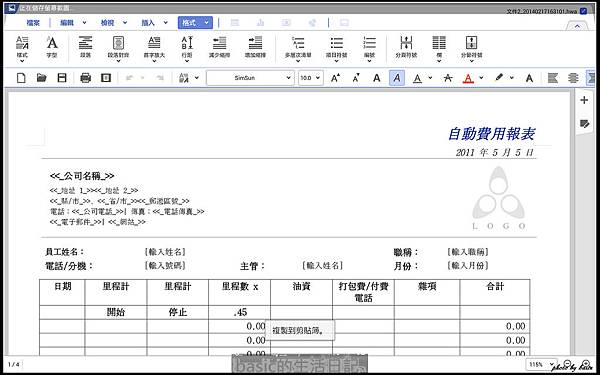Click the <<_公司名稱_>> company name placeholder
The width and height of the screenshot is (600, 375).
click(82, 176)
